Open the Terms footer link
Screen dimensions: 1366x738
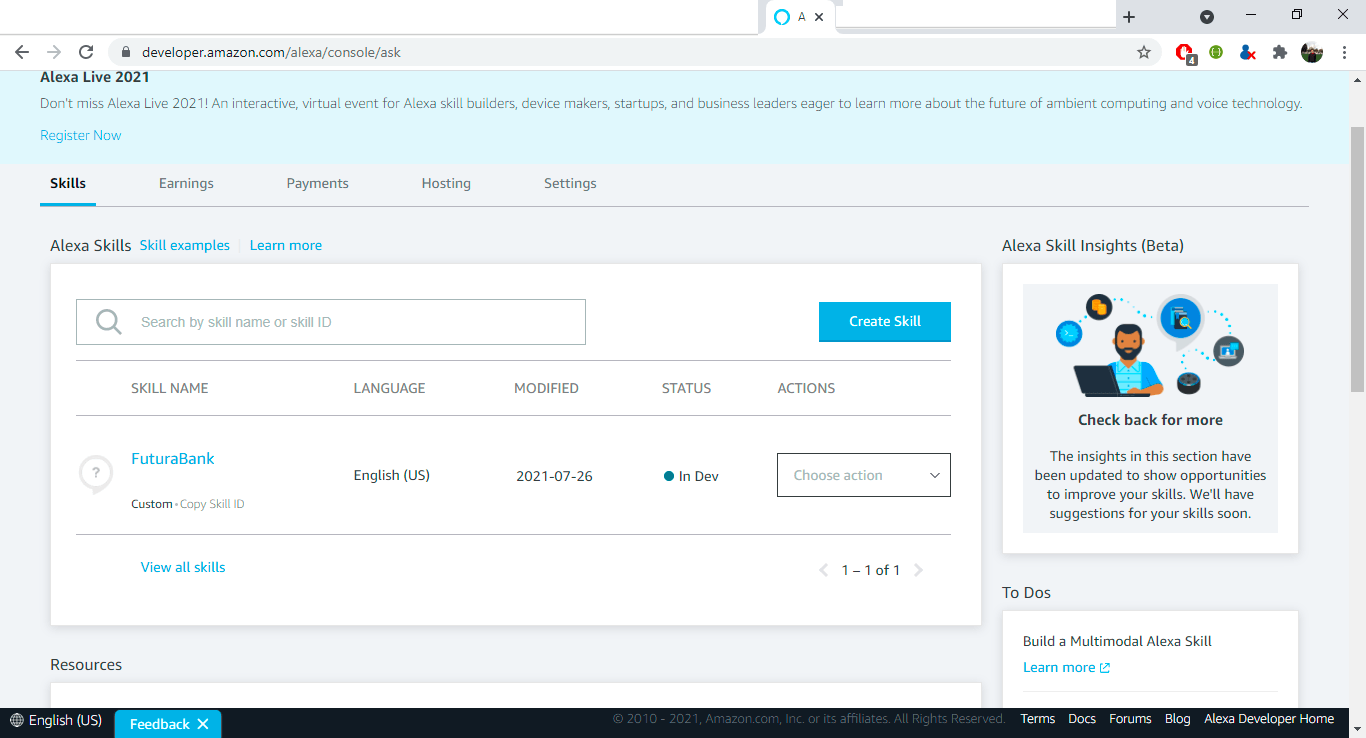(x=1038, y=718)
